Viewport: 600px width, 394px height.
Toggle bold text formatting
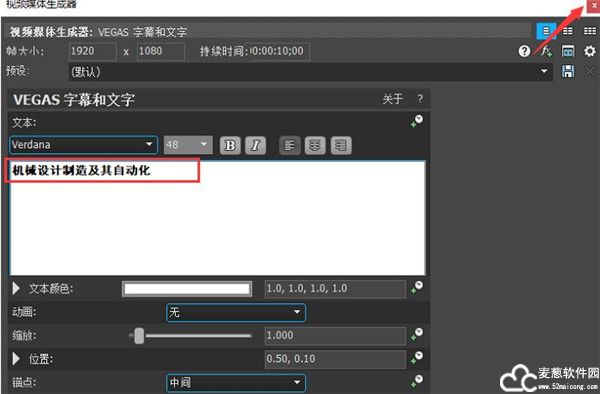click(230, 145)
